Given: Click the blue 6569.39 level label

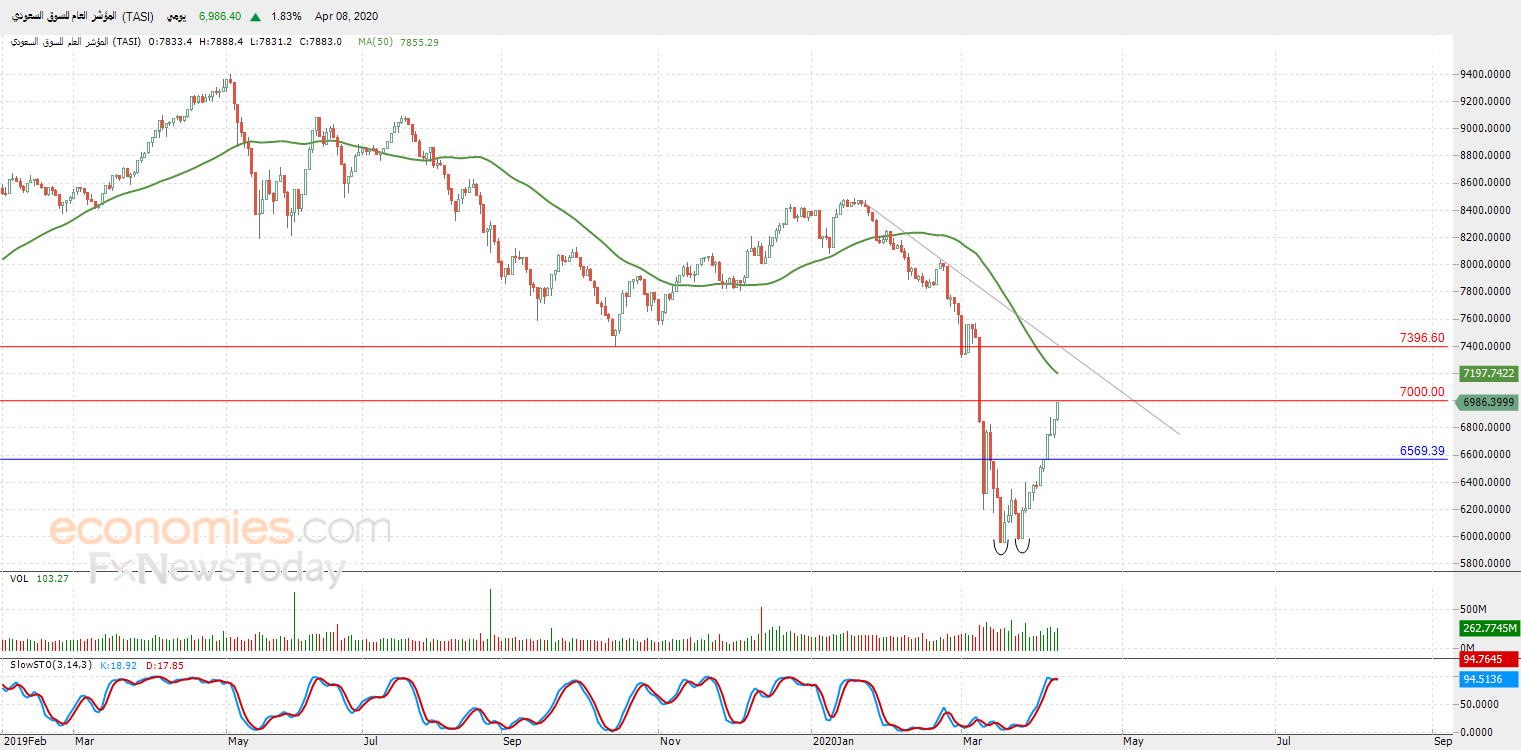Looking at the screenshot, I should pyautogui.click(x=1422, y=451).
